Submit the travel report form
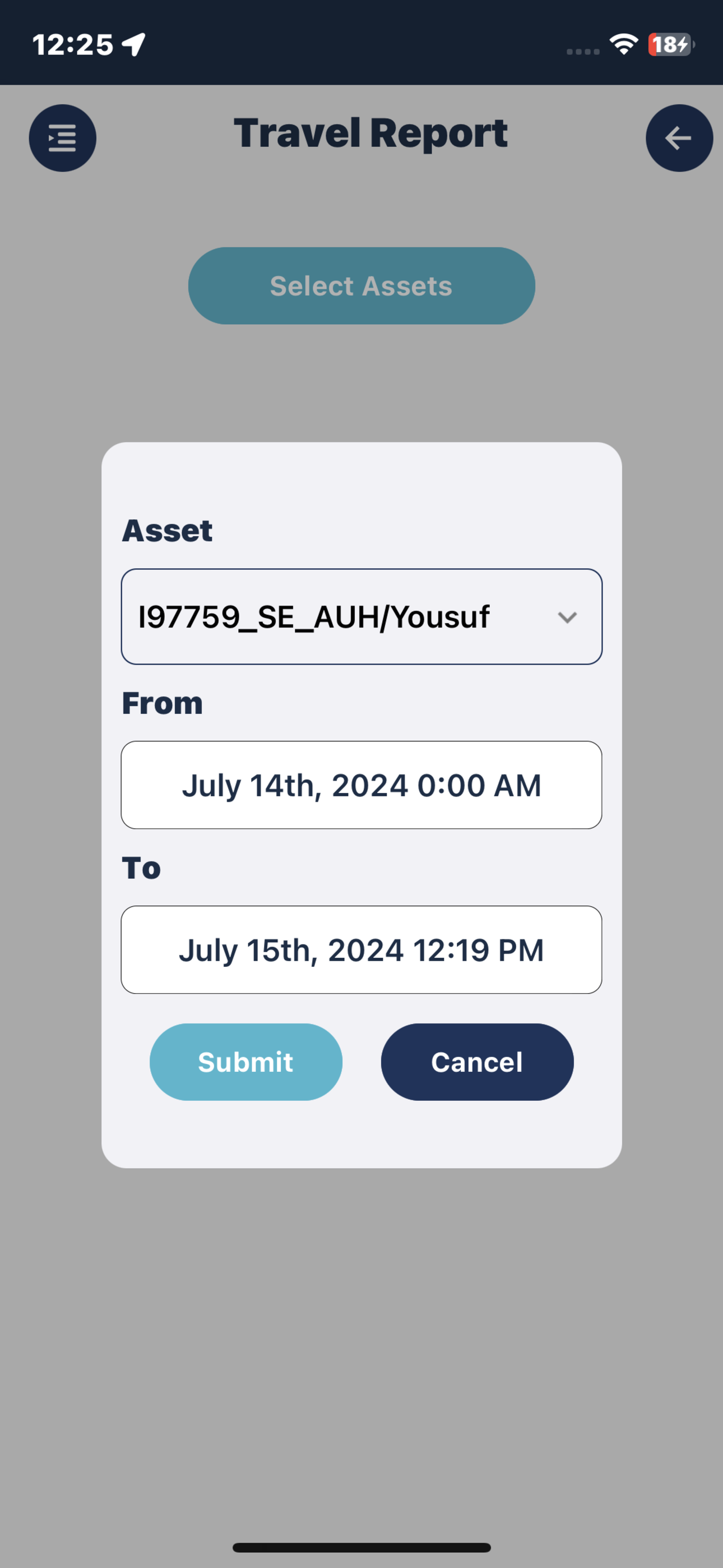This screenshot has width=723, height=1568. click(246, 1062)
